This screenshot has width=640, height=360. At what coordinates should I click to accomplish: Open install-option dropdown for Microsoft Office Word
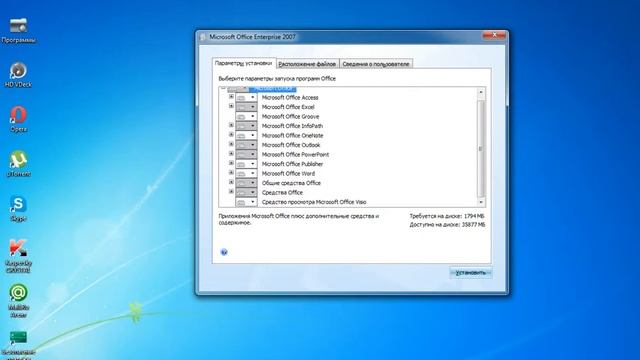point(246,173)
